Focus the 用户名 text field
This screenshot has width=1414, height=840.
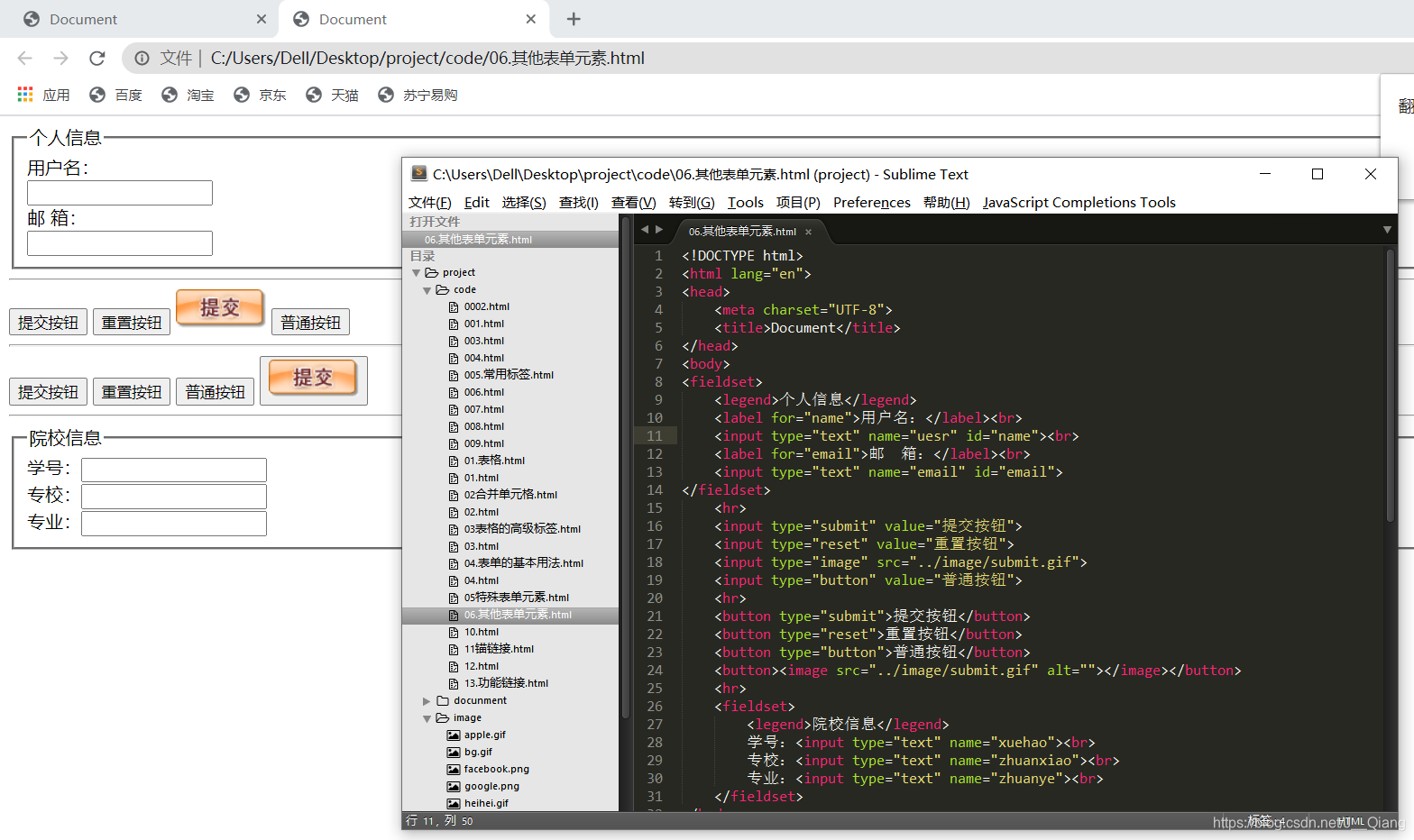(x=120, y=193)
